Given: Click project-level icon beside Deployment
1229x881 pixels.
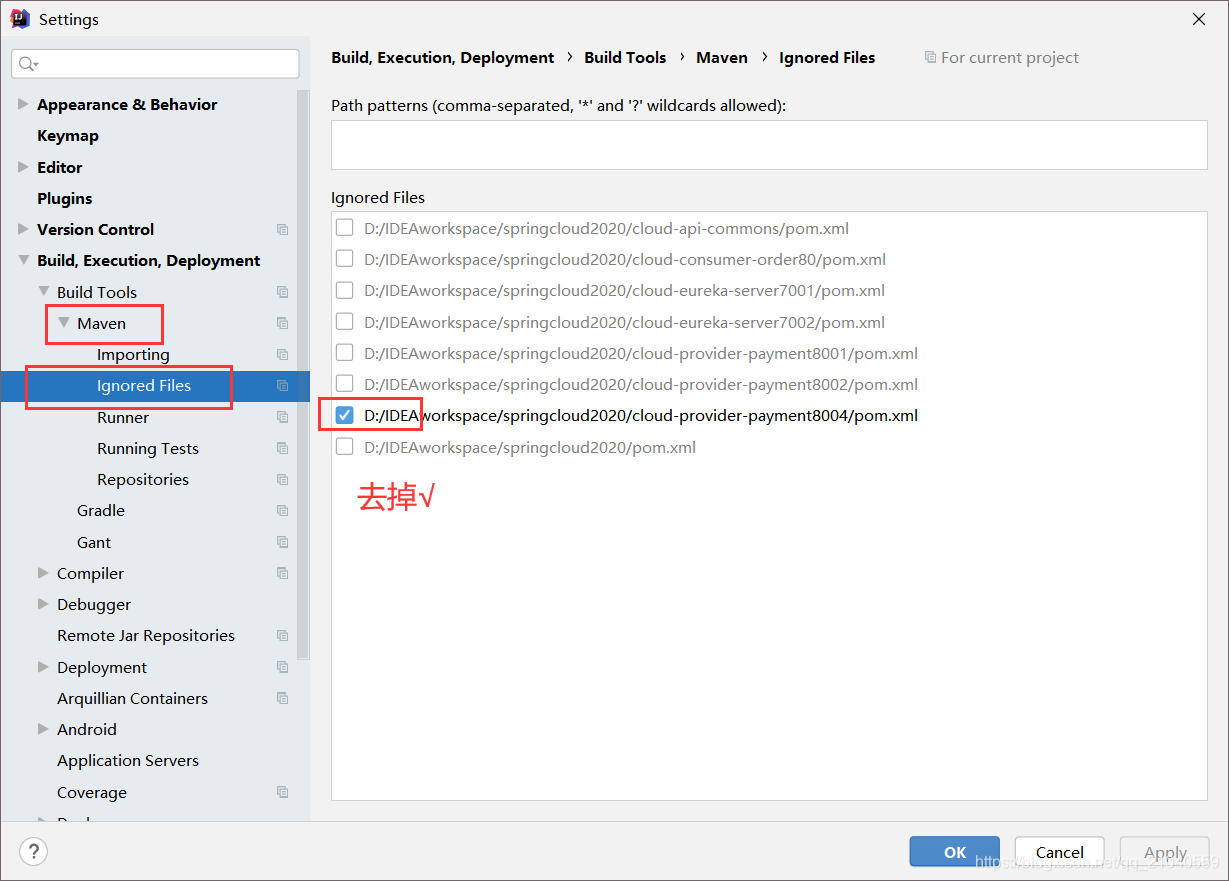Looking at the screenshot, I should [282, 667].
